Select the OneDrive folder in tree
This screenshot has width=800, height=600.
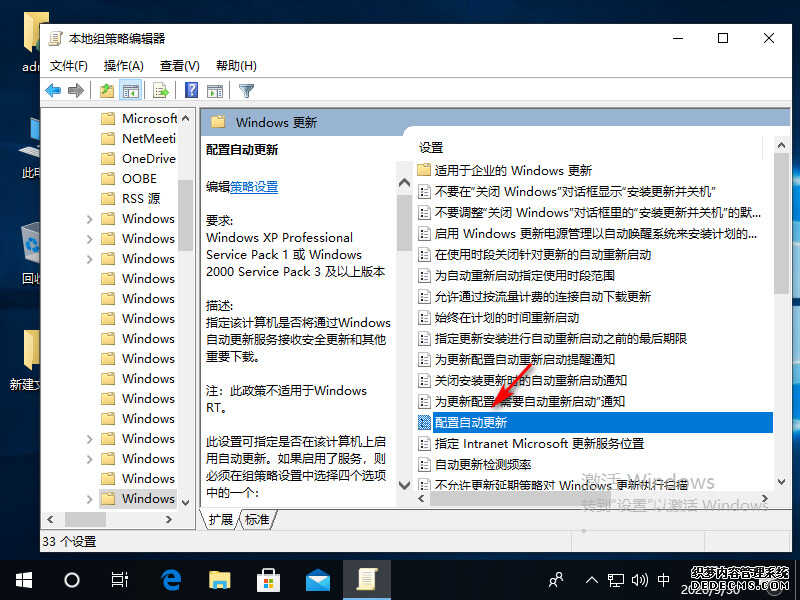138,159
